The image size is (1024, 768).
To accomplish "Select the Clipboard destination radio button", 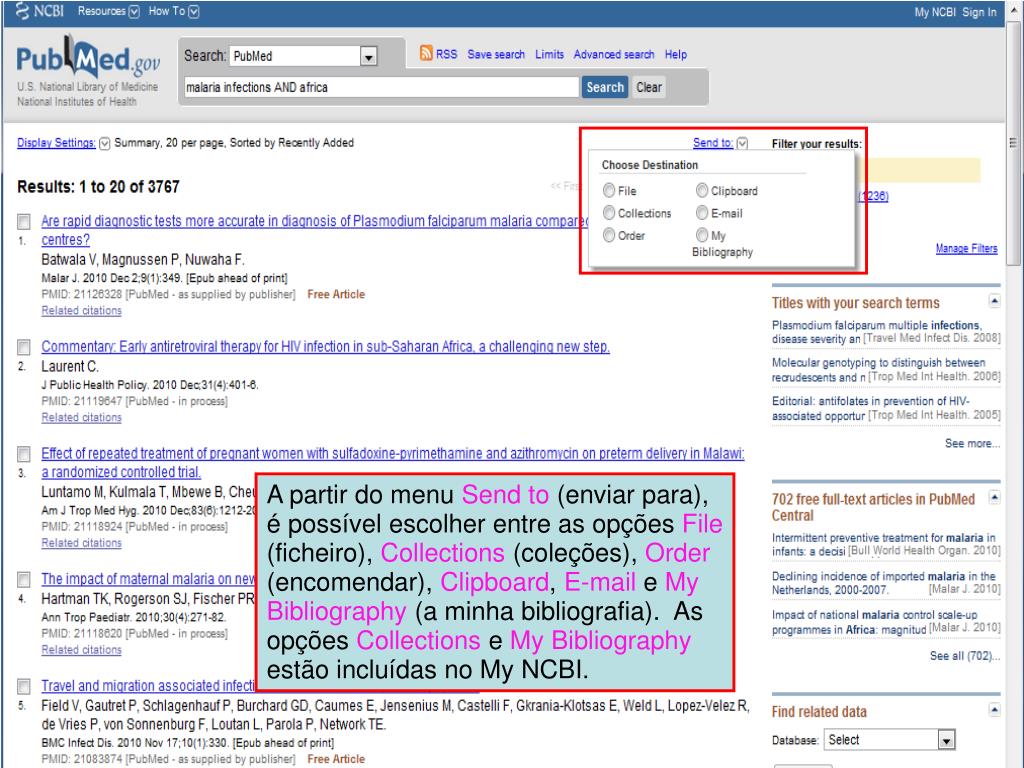I will click(x=701, y=190).
